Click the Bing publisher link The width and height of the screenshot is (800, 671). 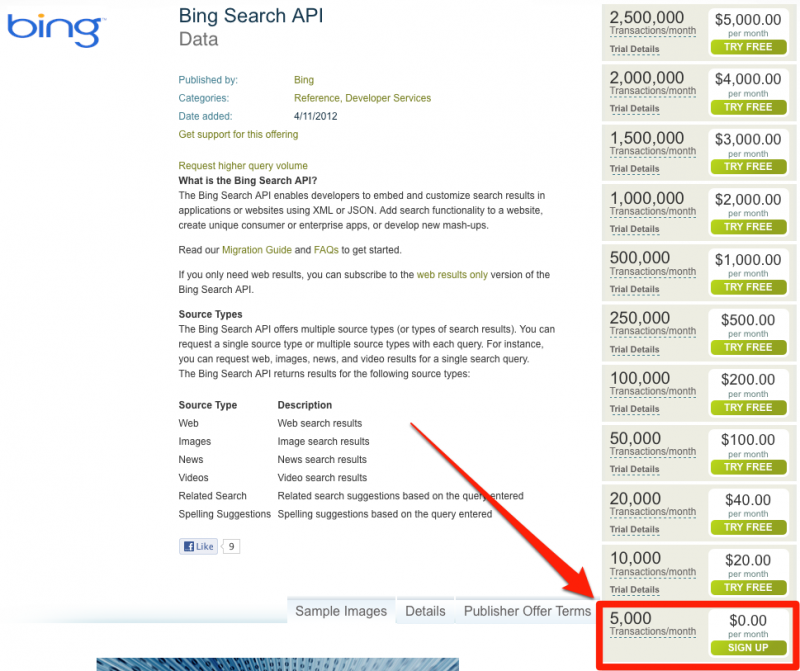pos(304,80)
